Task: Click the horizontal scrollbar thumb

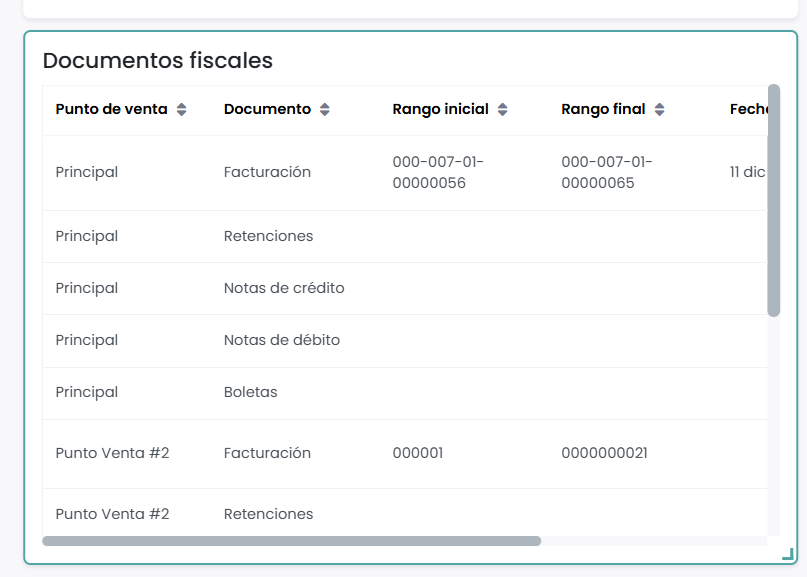Action: click(291, 541)
